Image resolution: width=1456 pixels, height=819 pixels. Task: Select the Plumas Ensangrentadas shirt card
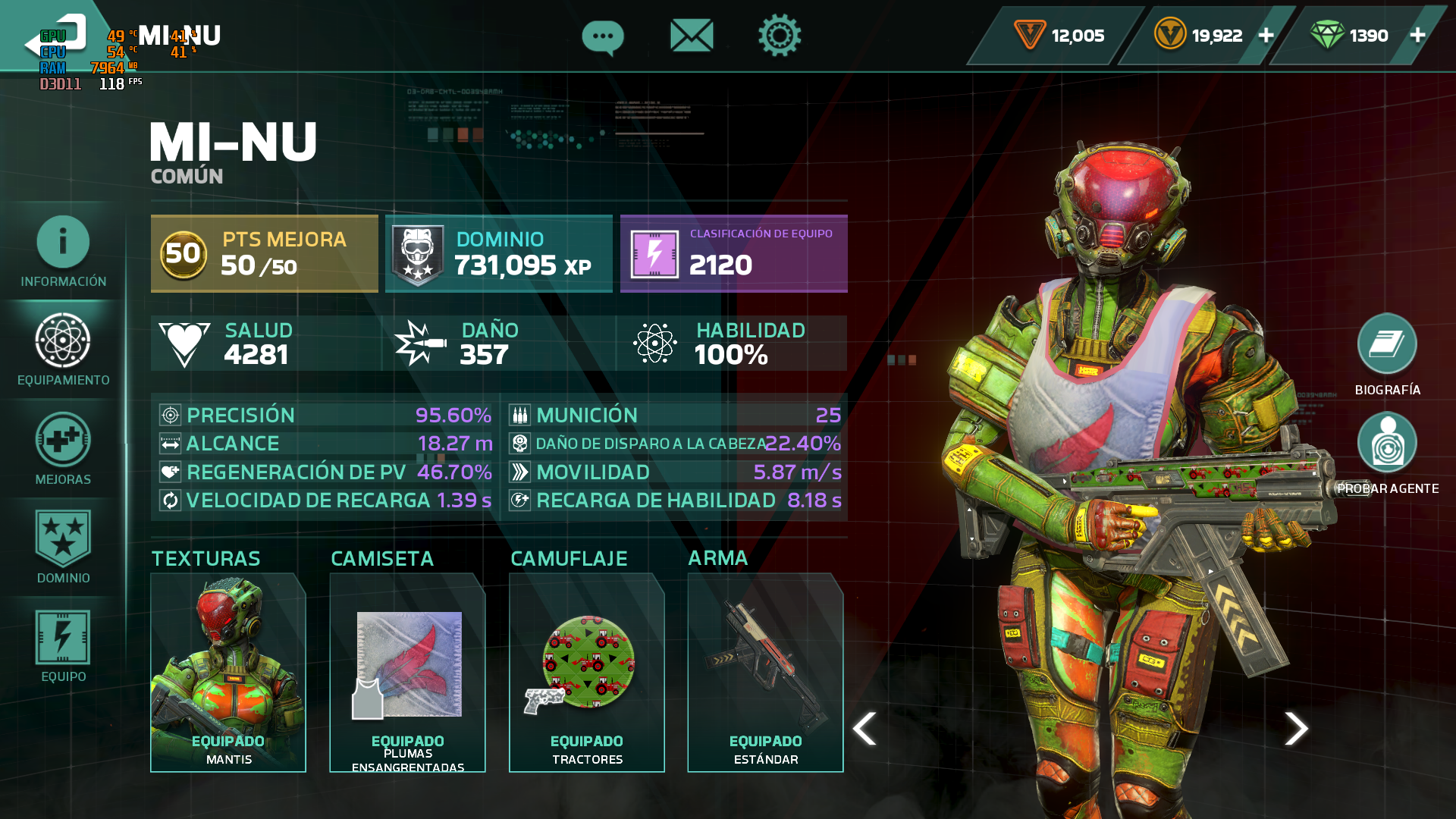point(407,673)
